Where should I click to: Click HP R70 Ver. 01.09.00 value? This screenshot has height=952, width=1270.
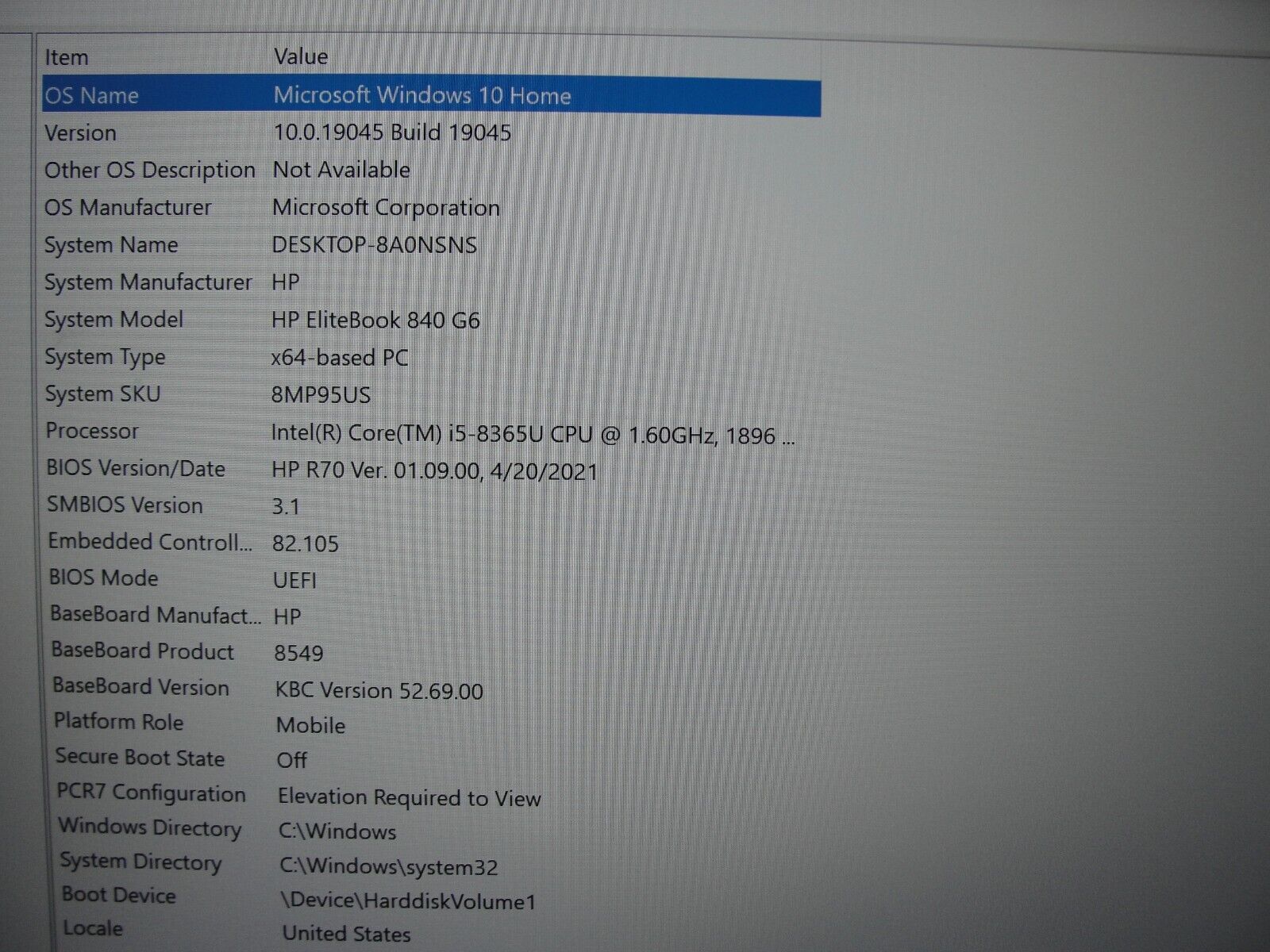(434, 471)
